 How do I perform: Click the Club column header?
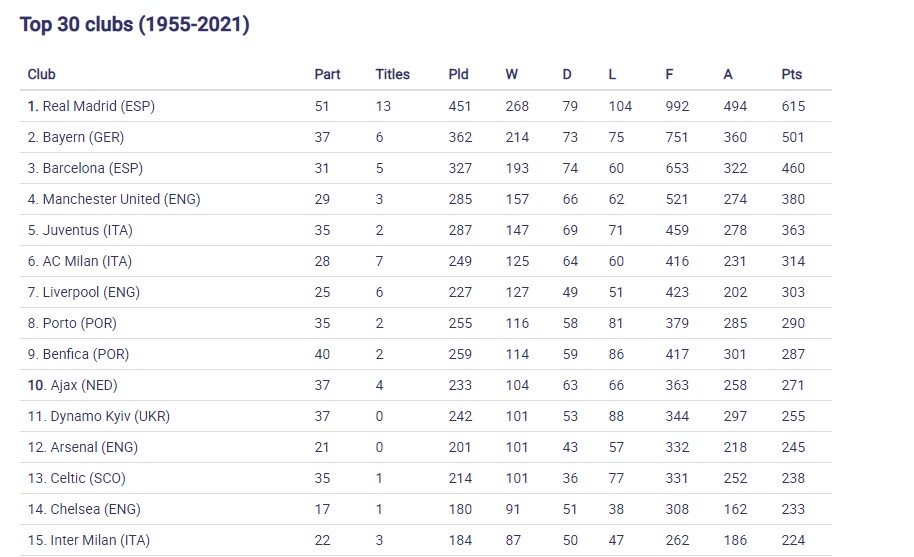coord(41,74)
